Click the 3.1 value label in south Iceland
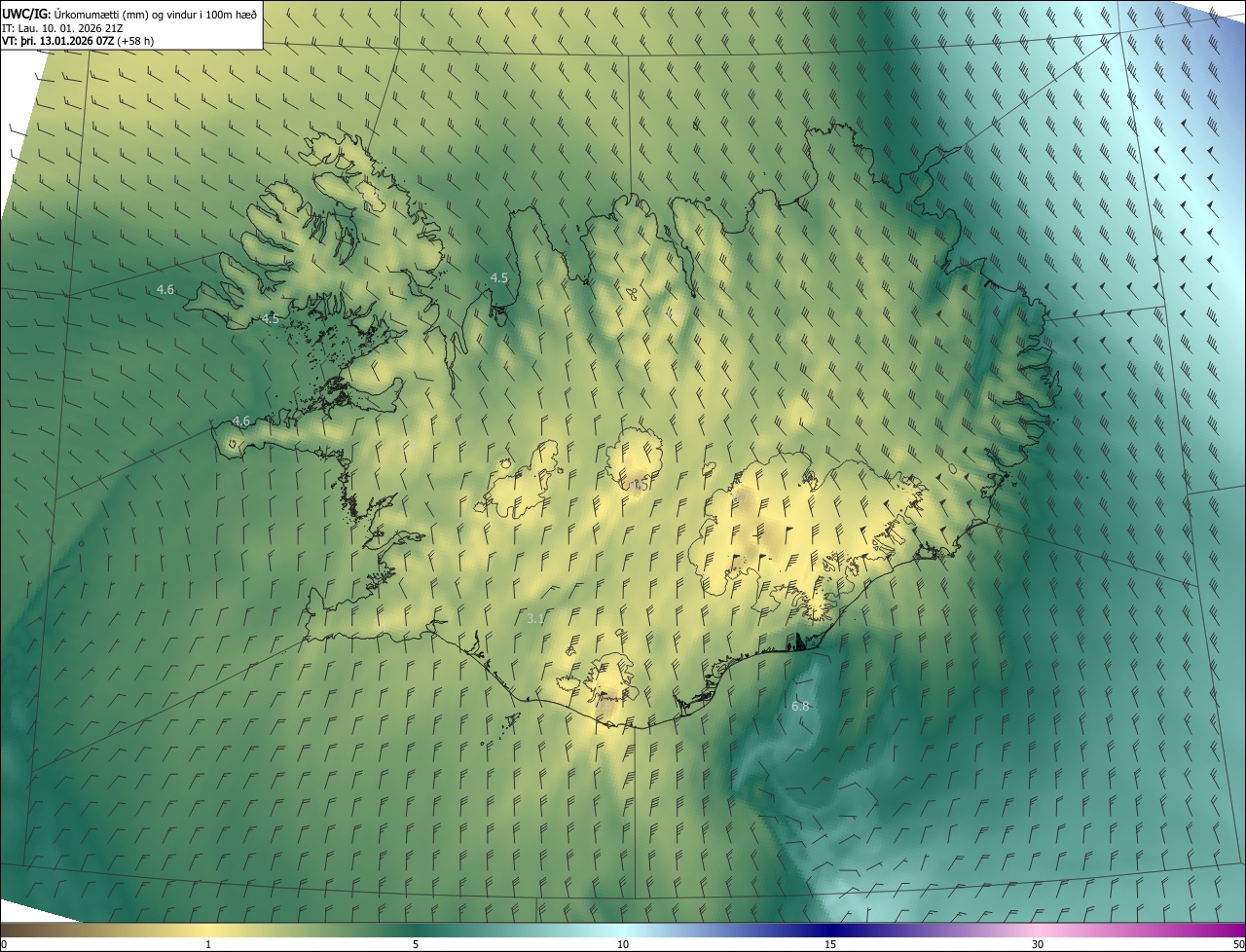This screenshot has width=1246, height=952. pos(535,618)
